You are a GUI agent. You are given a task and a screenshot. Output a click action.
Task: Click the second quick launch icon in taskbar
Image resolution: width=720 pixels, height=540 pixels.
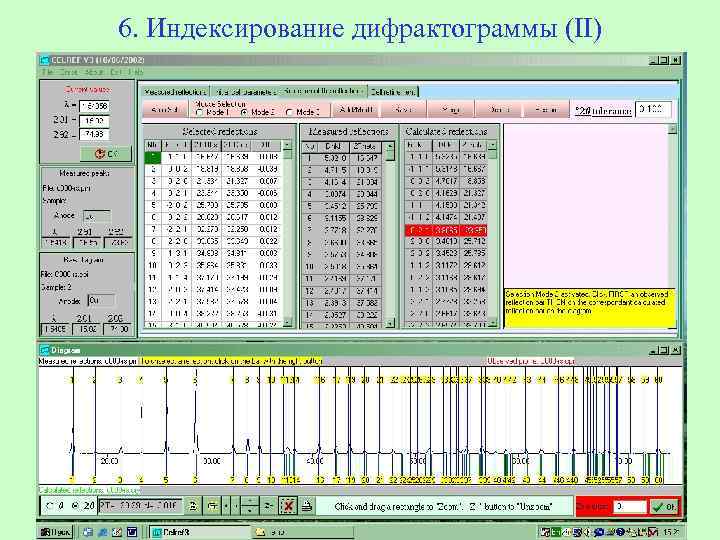[x=102, y=532]
